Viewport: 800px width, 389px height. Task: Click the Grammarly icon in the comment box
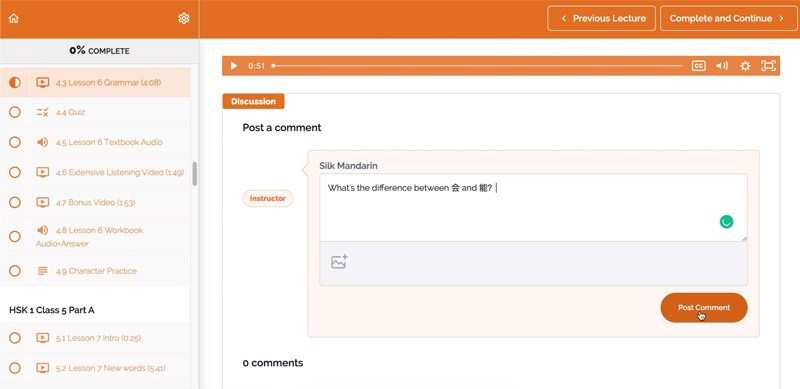(x=726, y=222)
